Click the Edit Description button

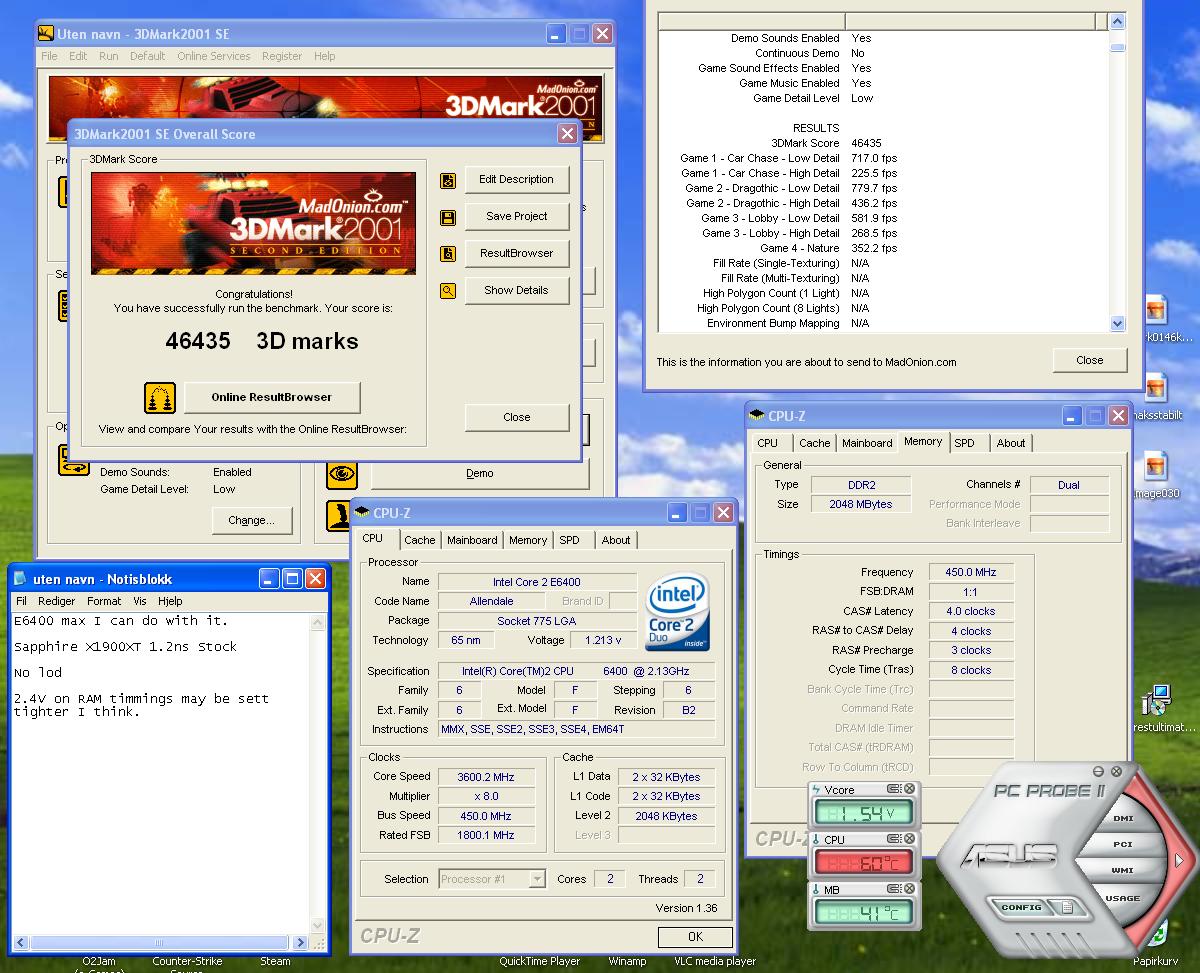tap(516, 180)
